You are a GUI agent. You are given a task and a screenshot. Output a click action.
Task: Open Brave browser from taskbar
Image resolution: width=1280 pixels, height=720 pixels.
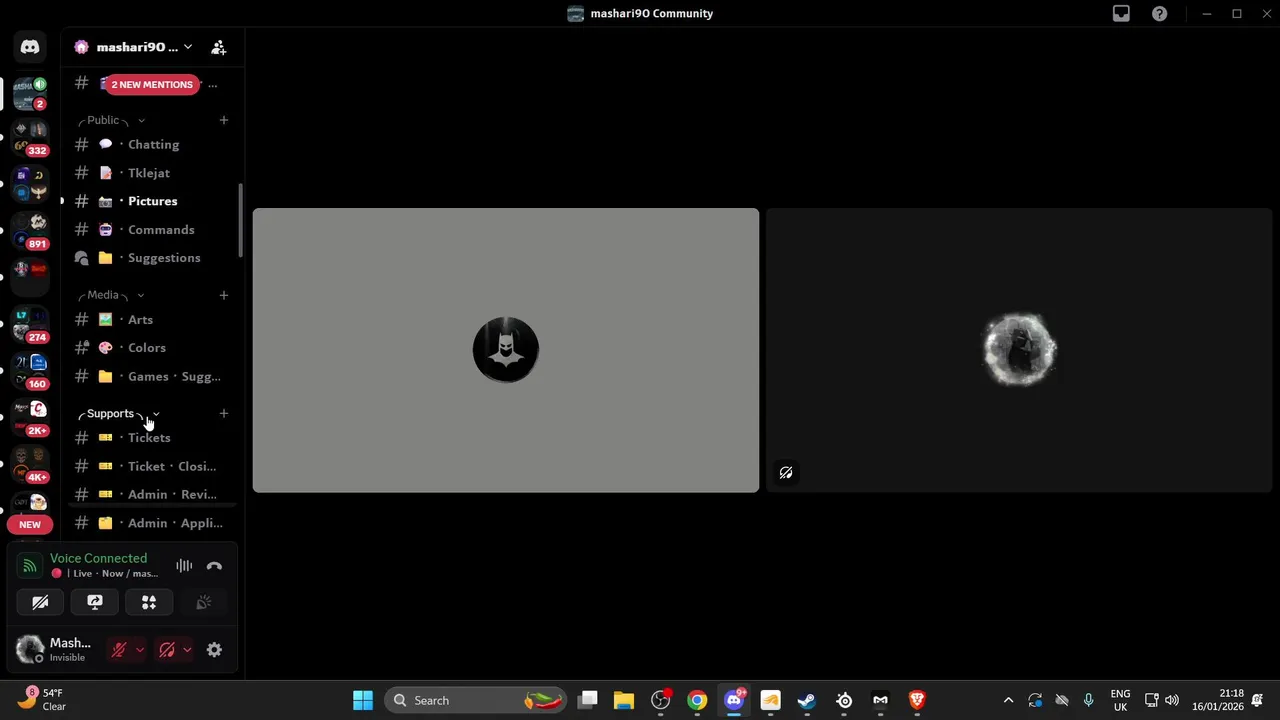click(x=916, y=700)
